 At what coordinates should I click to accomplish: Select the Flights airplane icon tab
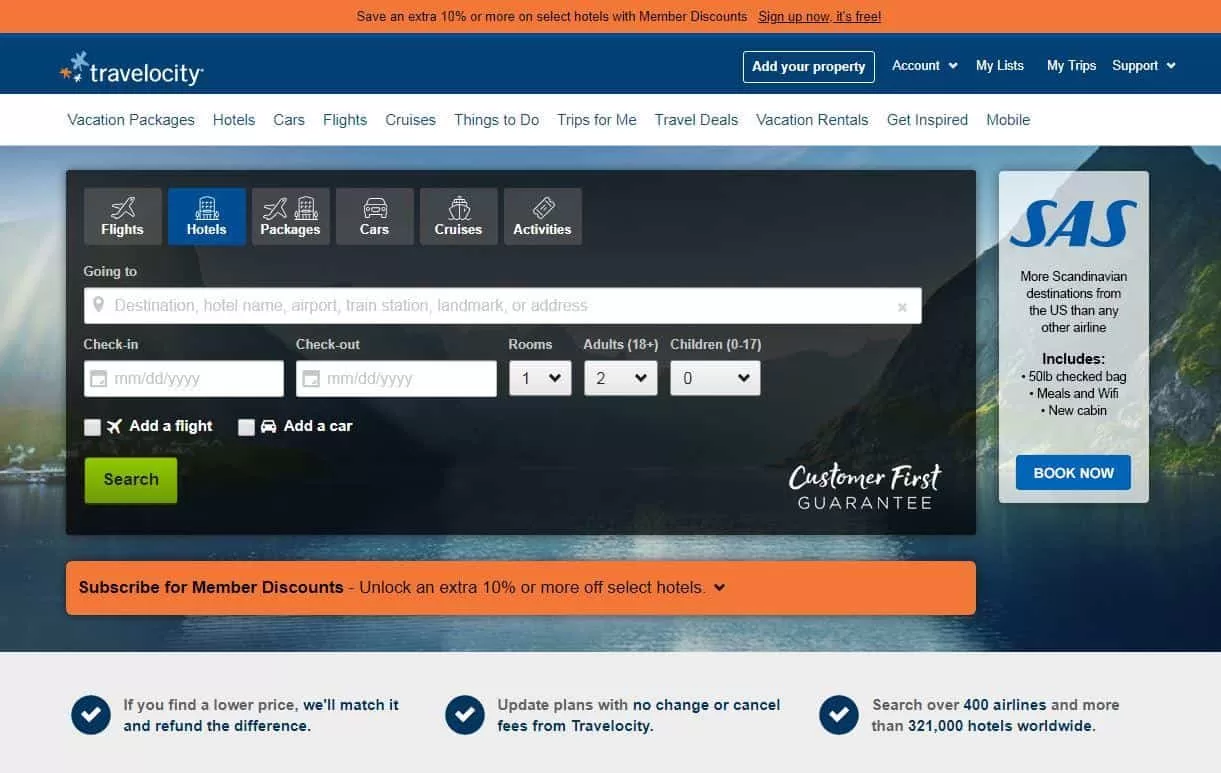click(122, 216)
